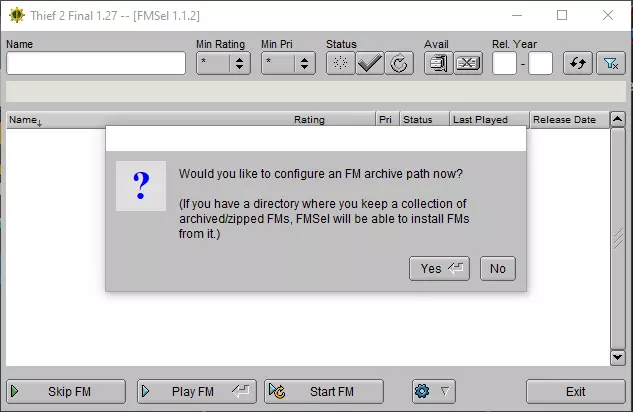Screen dimensions: 633x412
Task: Click Yes to configure archive path
Action: (439, 268)
